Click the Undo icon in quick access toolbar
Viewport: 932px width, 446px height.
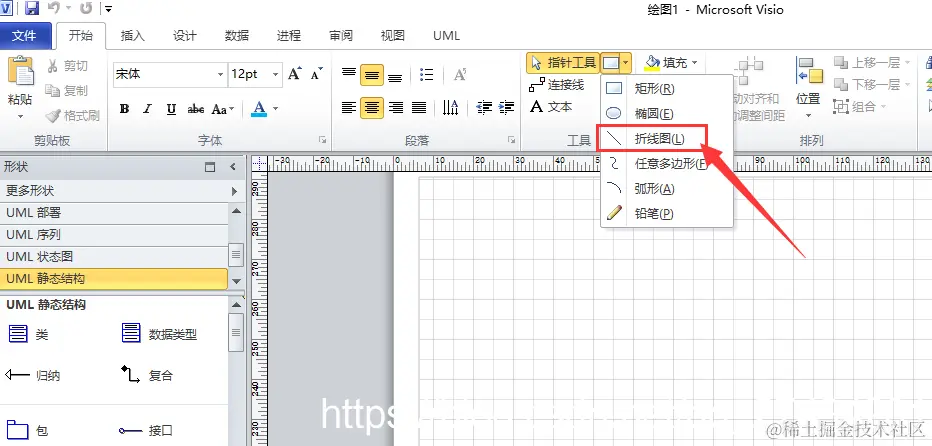[x=53, y=8]
